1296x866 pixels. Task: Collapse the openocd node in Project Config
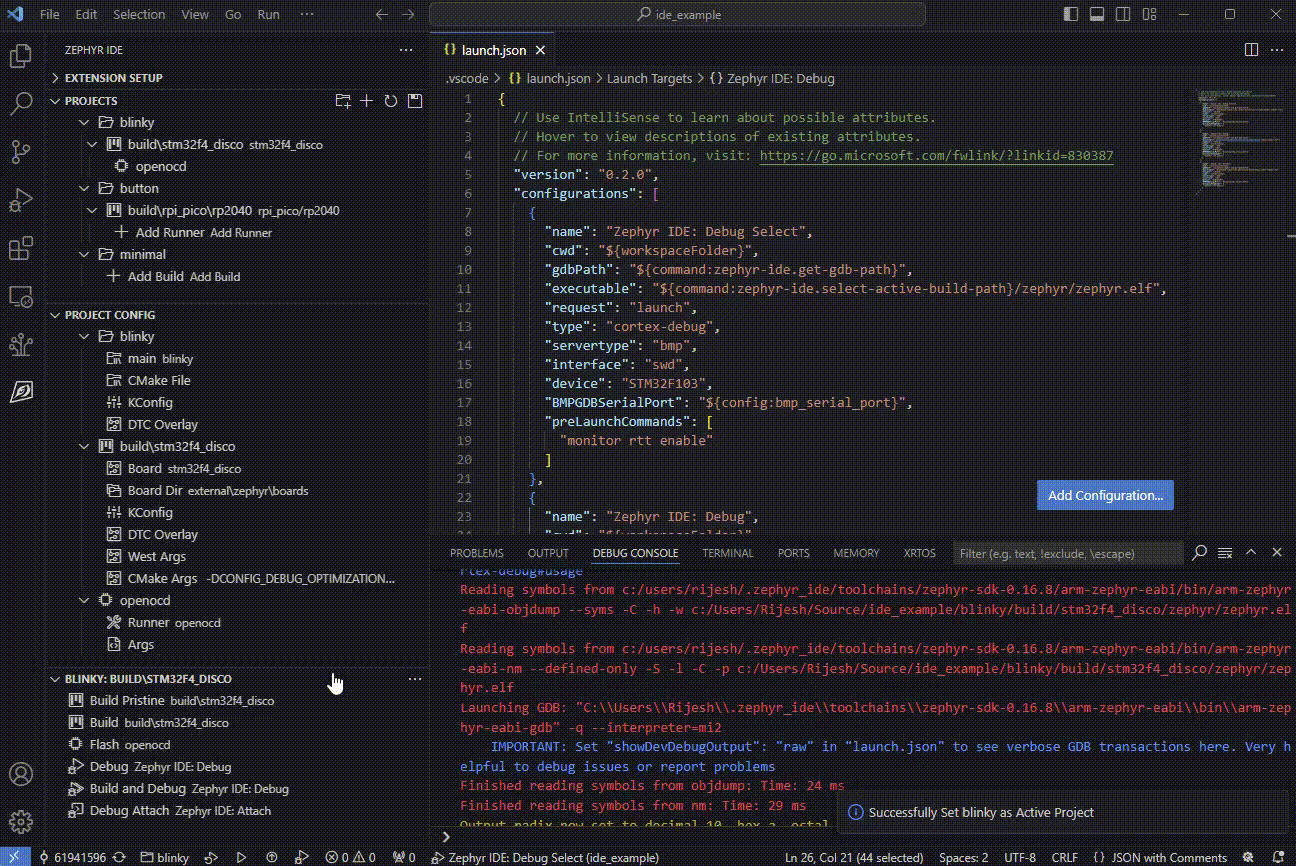[85, 601]
